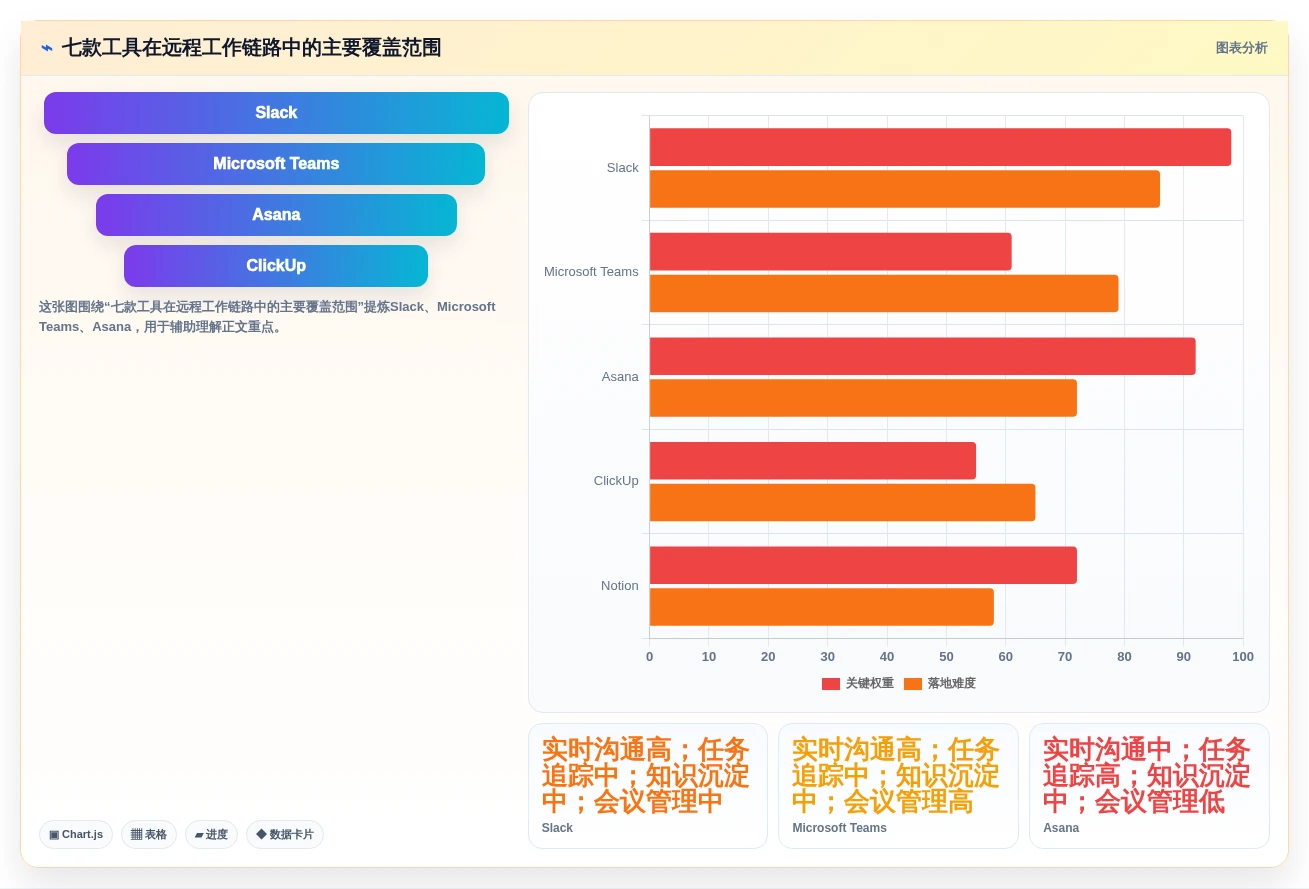Click the Asana y-axis label in chart
This screenshot has height=889, width=1309.
click(620, 377)
